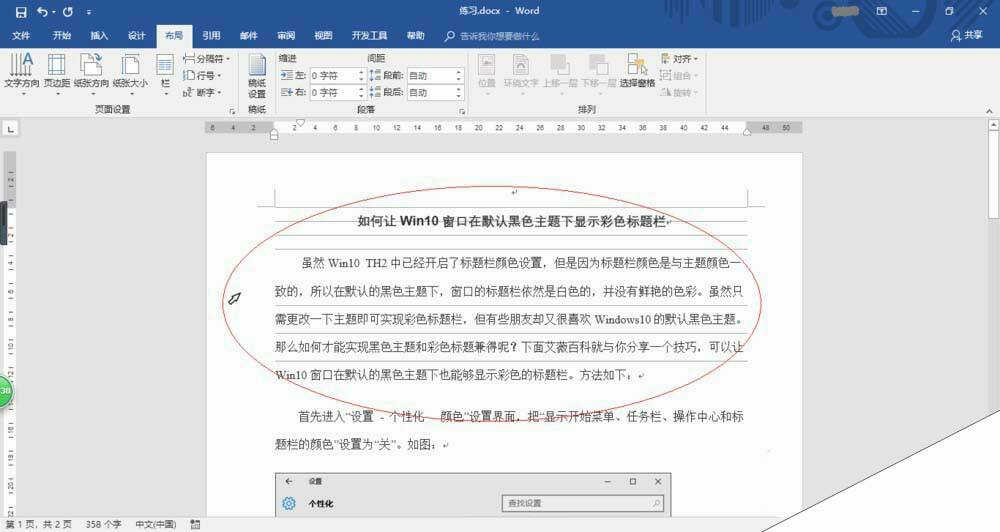Click the status bar page count 第1页，共2页

pos(39,524)
